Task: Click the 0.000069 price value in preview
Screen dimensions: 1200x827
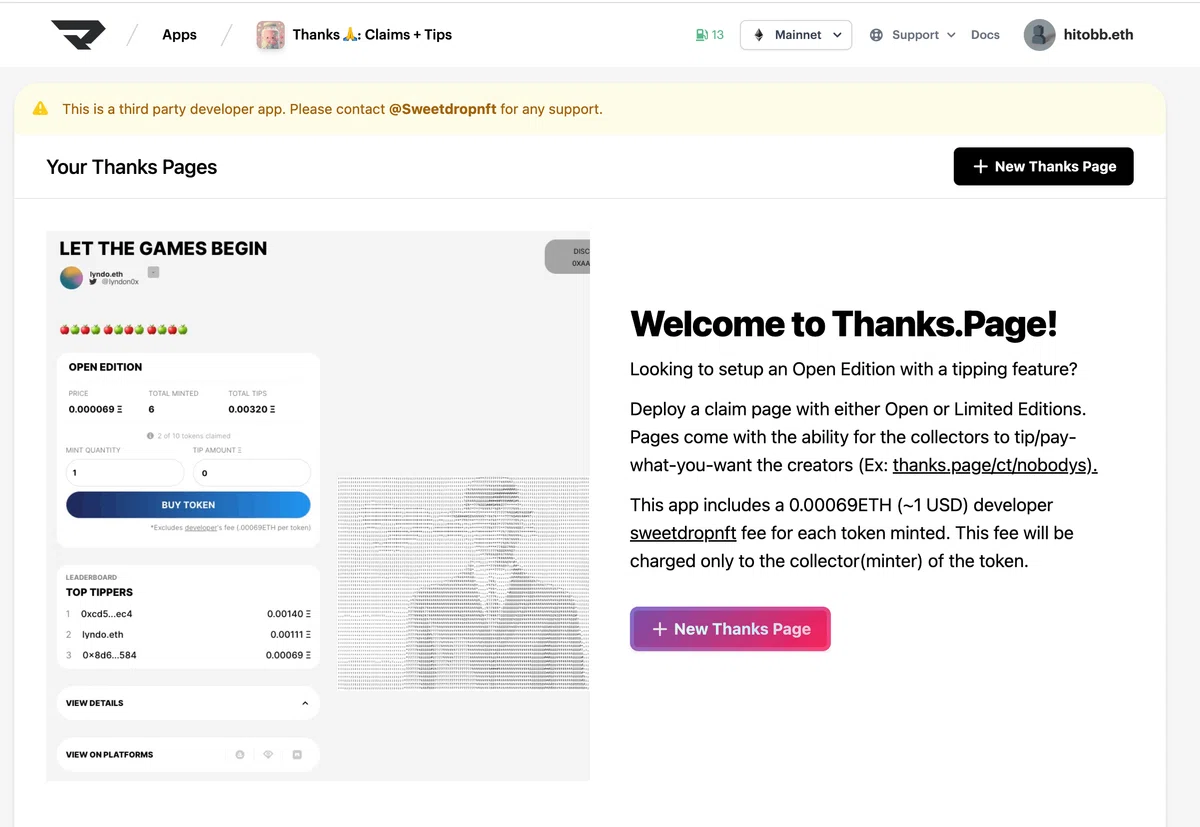Action: [x=95, y=409]
